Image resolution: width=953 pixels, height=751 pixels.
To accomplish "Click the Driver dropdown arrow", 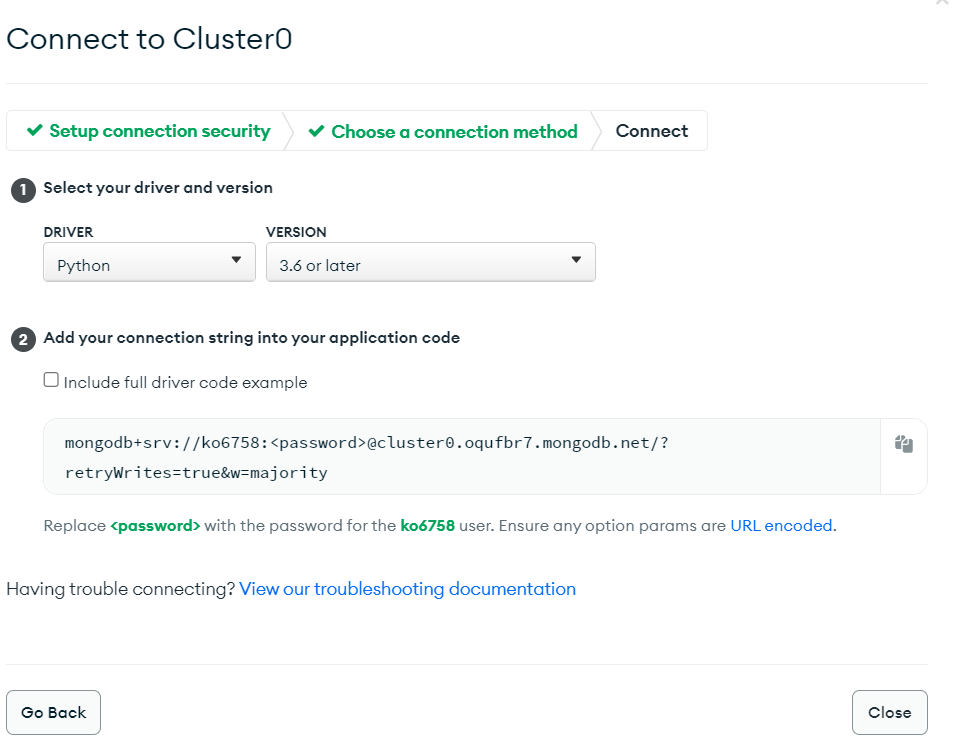I will click(x=236, y=260).
